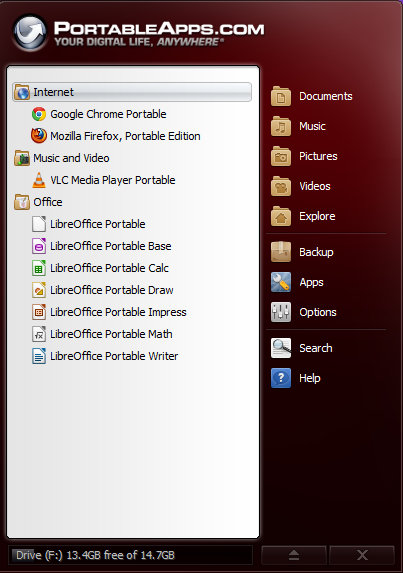Open LibreOffice Portable Draw
Screen dimensions: 403x573
pos(102,290)
